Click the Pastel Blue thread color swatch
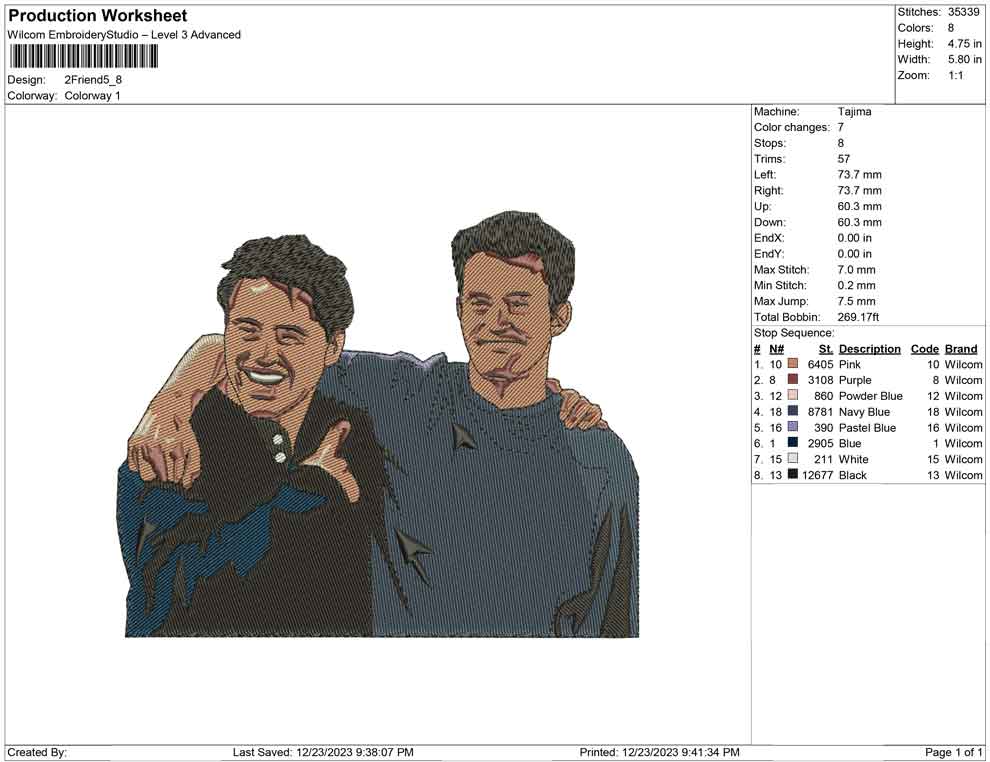The image size is (990, 762). 793,427
